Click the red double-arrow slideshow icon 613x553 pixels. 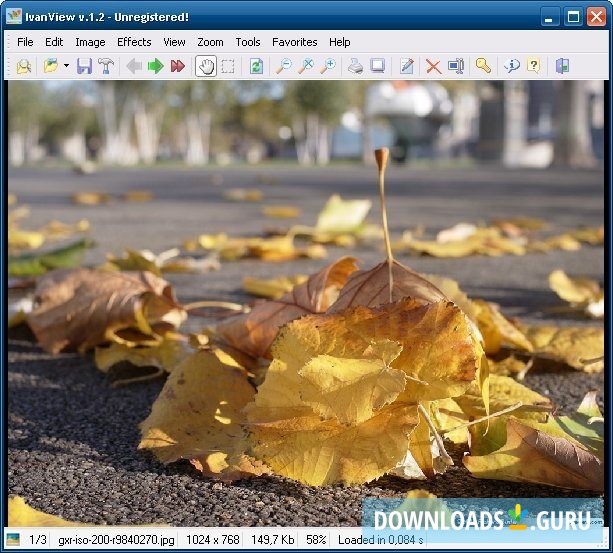point(178,66)
